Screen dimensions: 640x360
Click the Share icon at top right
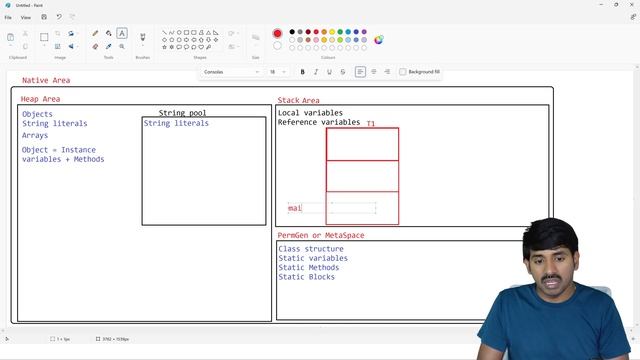(633, 17)
